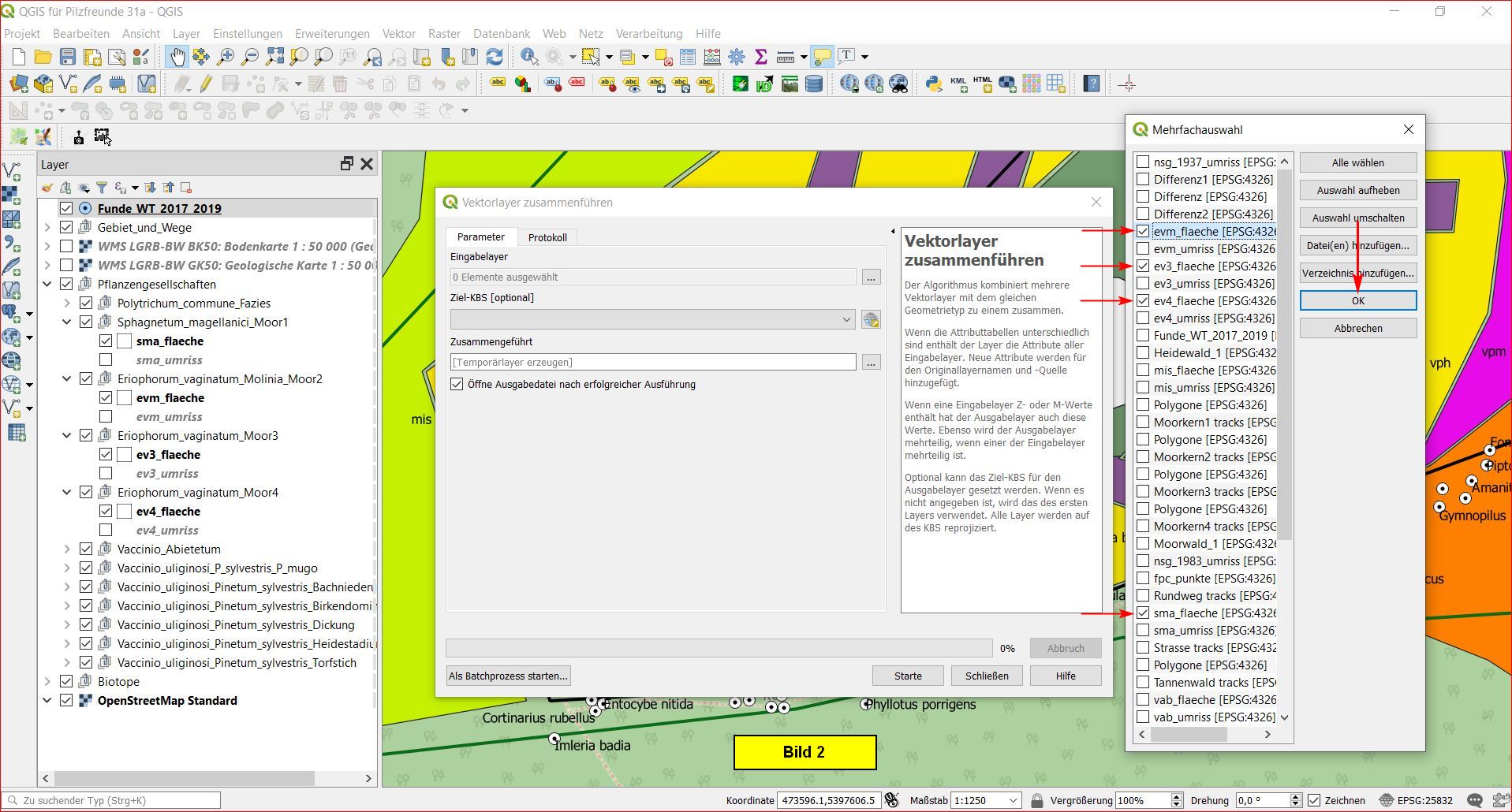Click the Statistical Summary sigma icon
The width and height of the screenshot is (1512, 812).
coord(761,57)
